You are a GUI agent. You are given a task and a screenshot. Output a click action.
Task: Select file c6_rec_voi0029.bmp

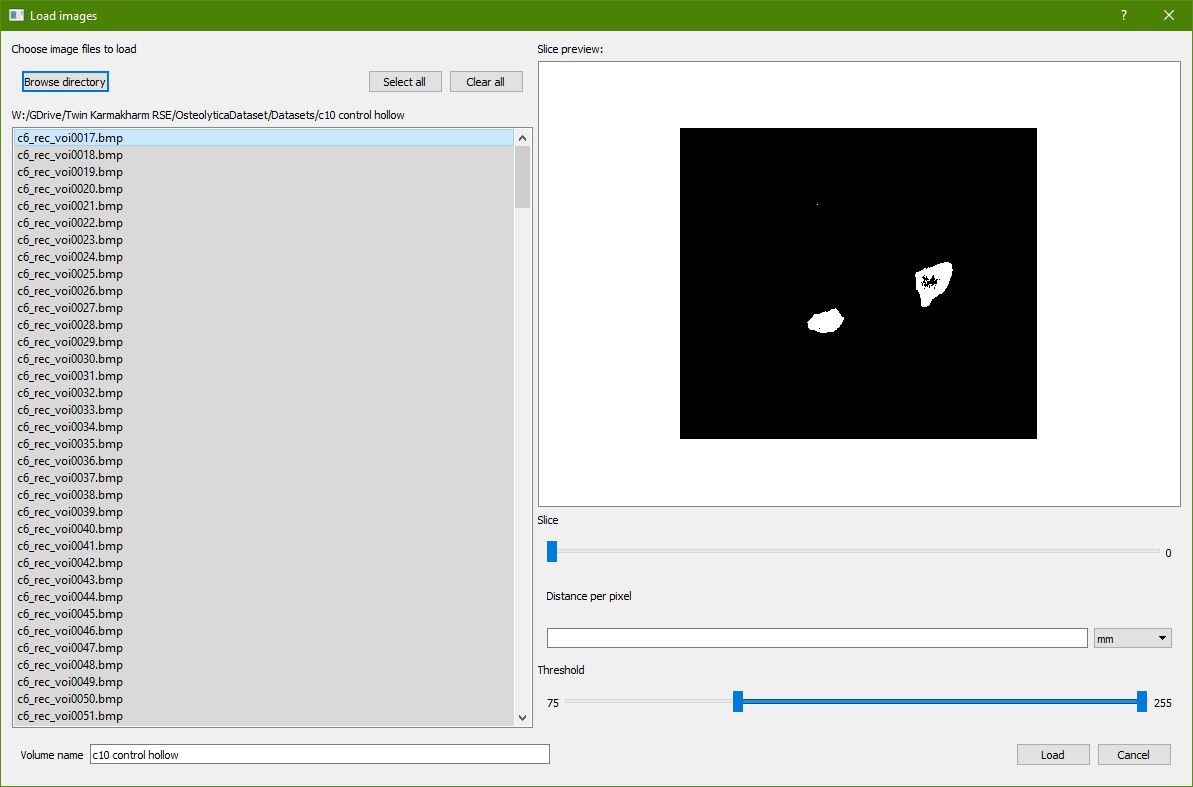263,342
